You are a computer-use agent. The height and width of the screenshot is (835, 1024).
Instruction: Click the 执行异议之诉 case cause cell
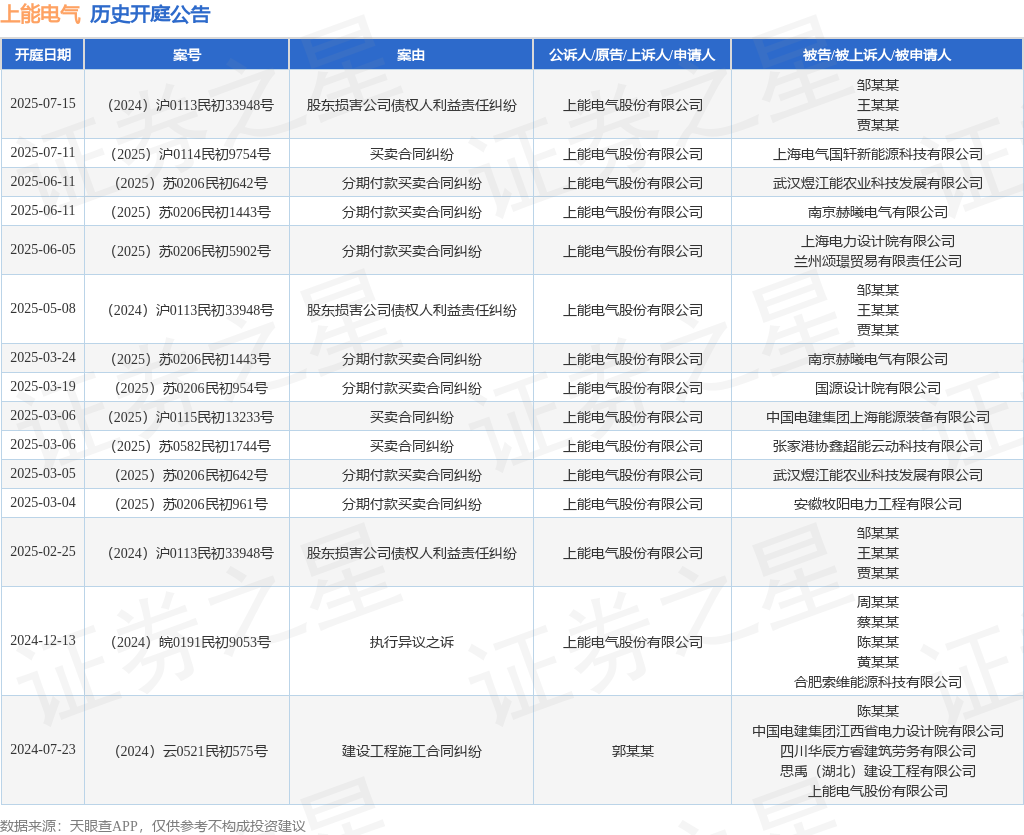point(411,642)
